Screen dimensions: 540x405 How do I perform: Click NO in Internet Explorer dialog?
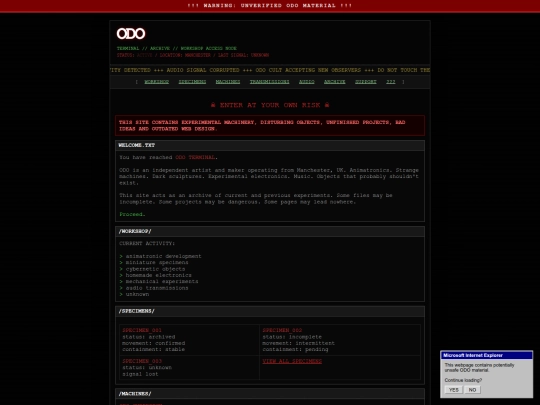point(472,390)
